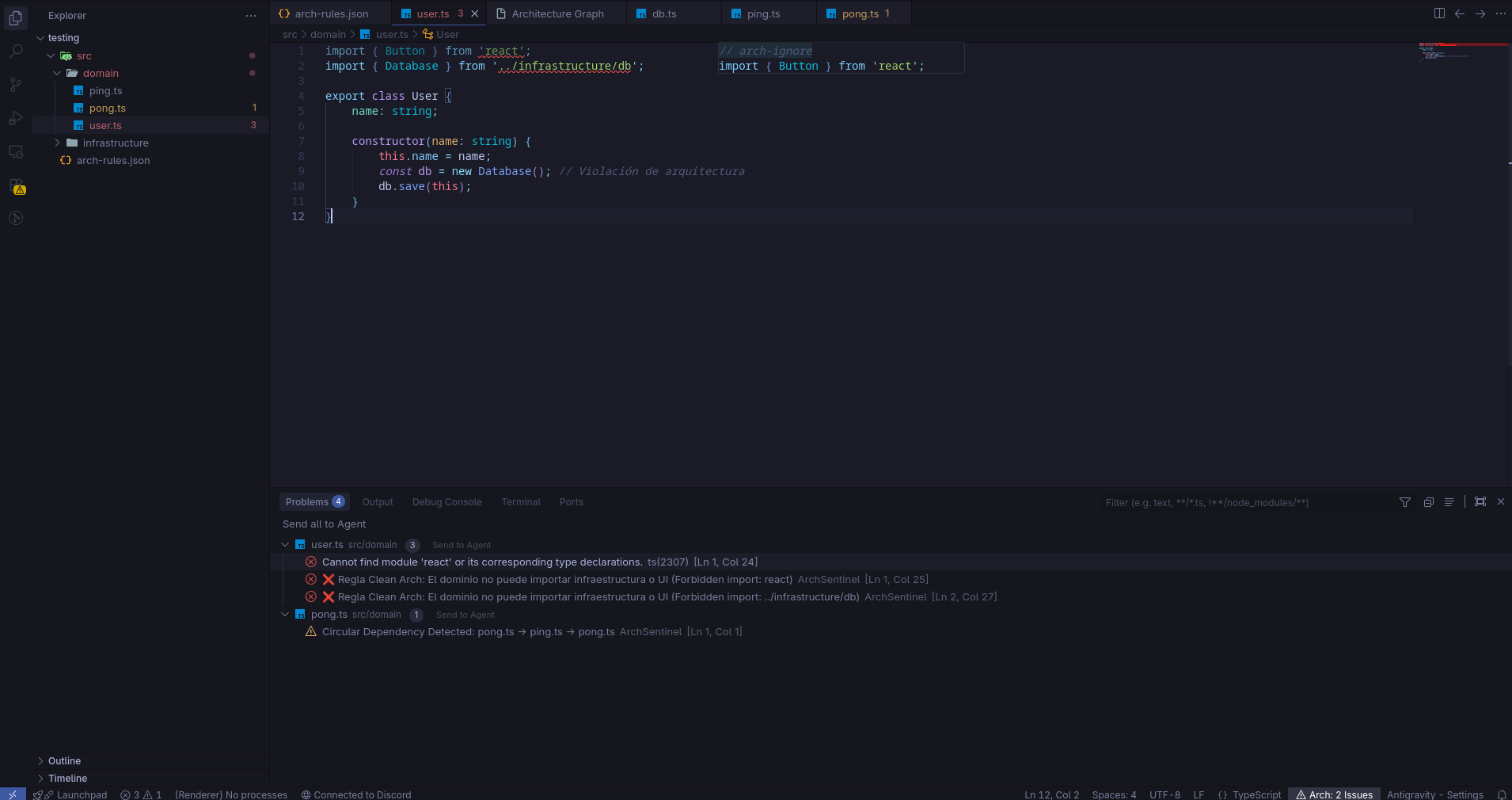Screen dimensions: 1512x800
Task: Open the ArchSentinel warning view icon
Action: [x=17, y=186]
